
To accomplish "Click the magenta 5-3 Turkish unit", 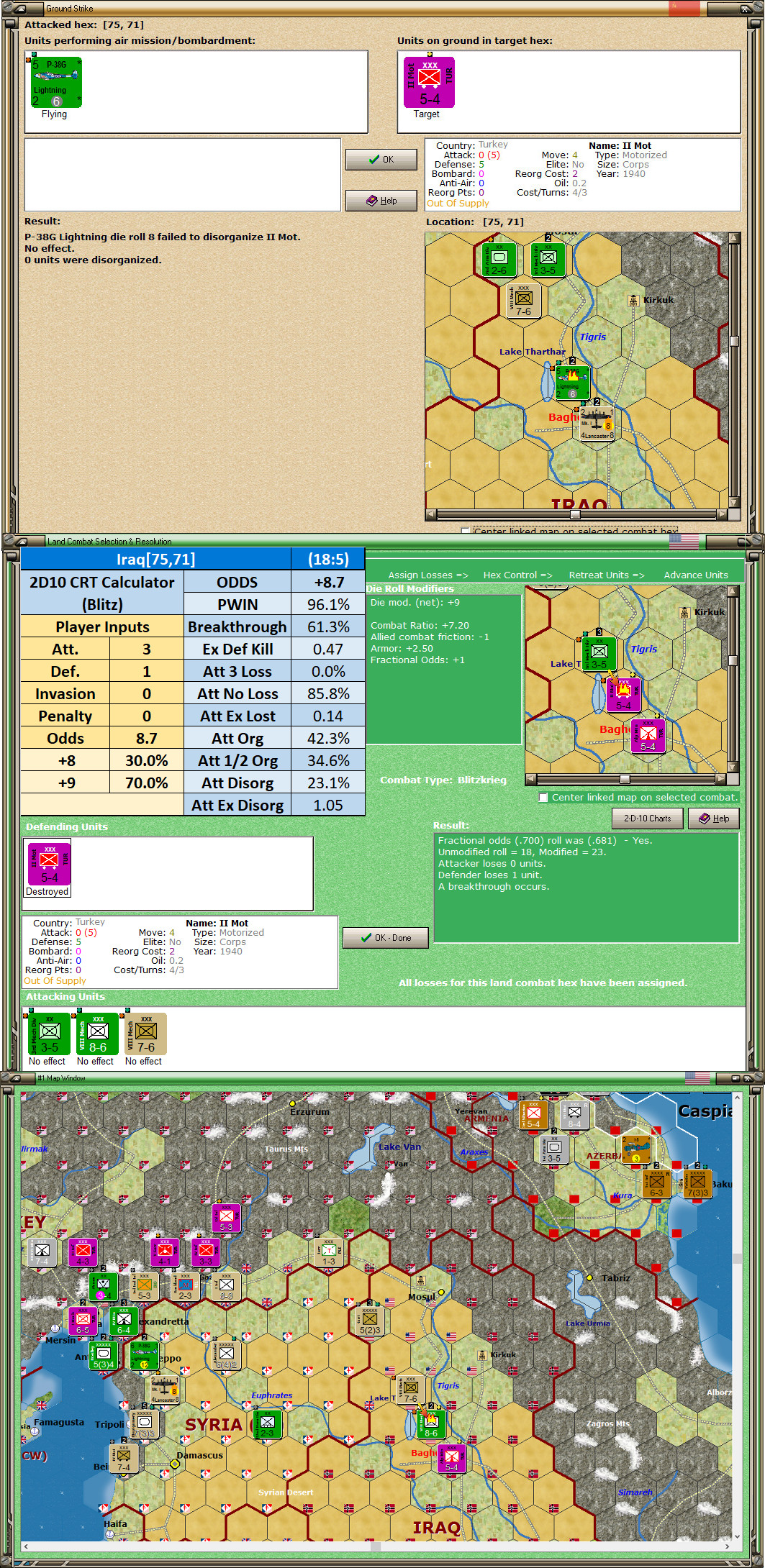I will coord(226,1218).
